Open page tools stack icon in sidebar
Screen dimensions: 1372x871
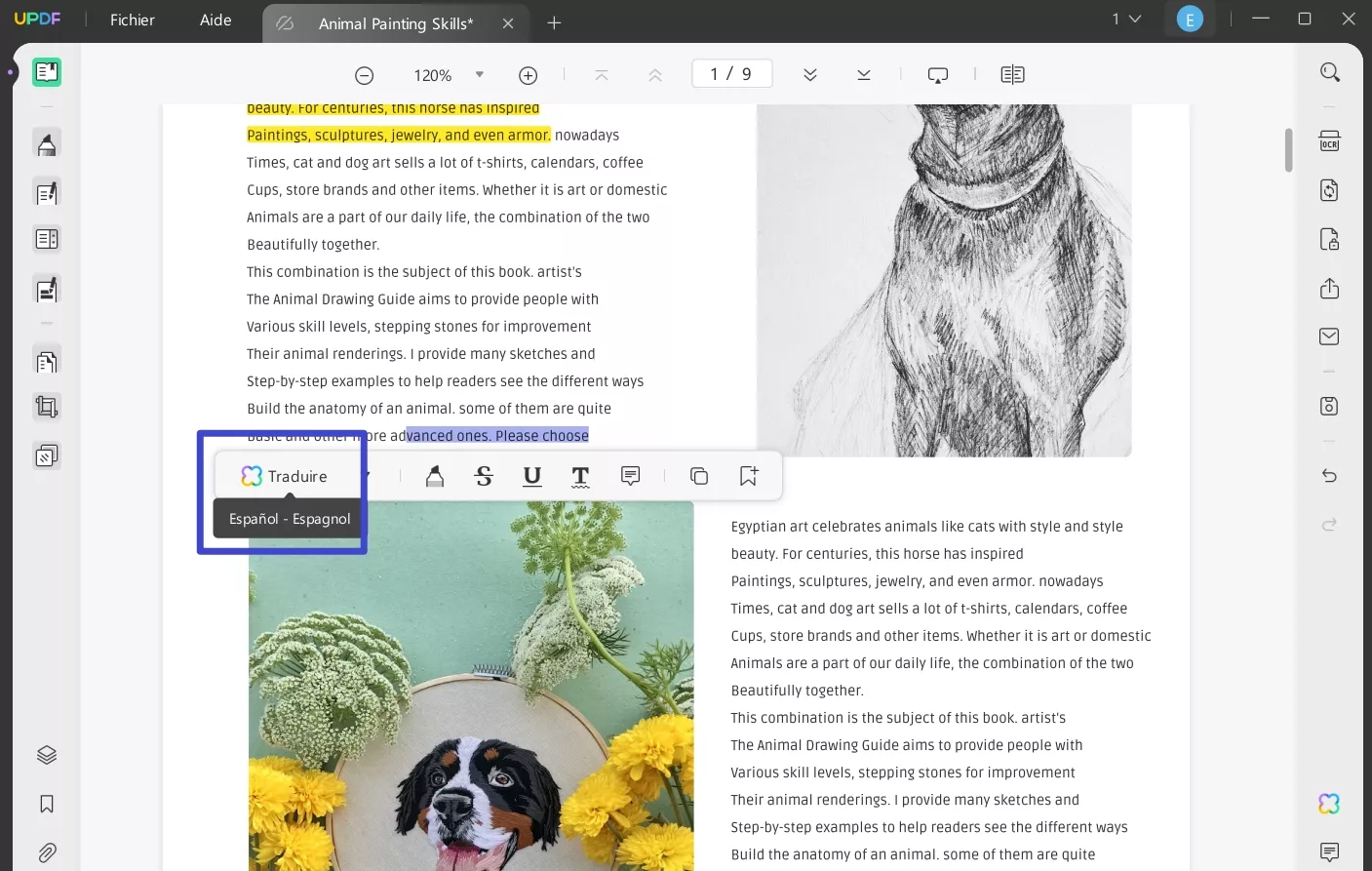(x=46, y=455)
